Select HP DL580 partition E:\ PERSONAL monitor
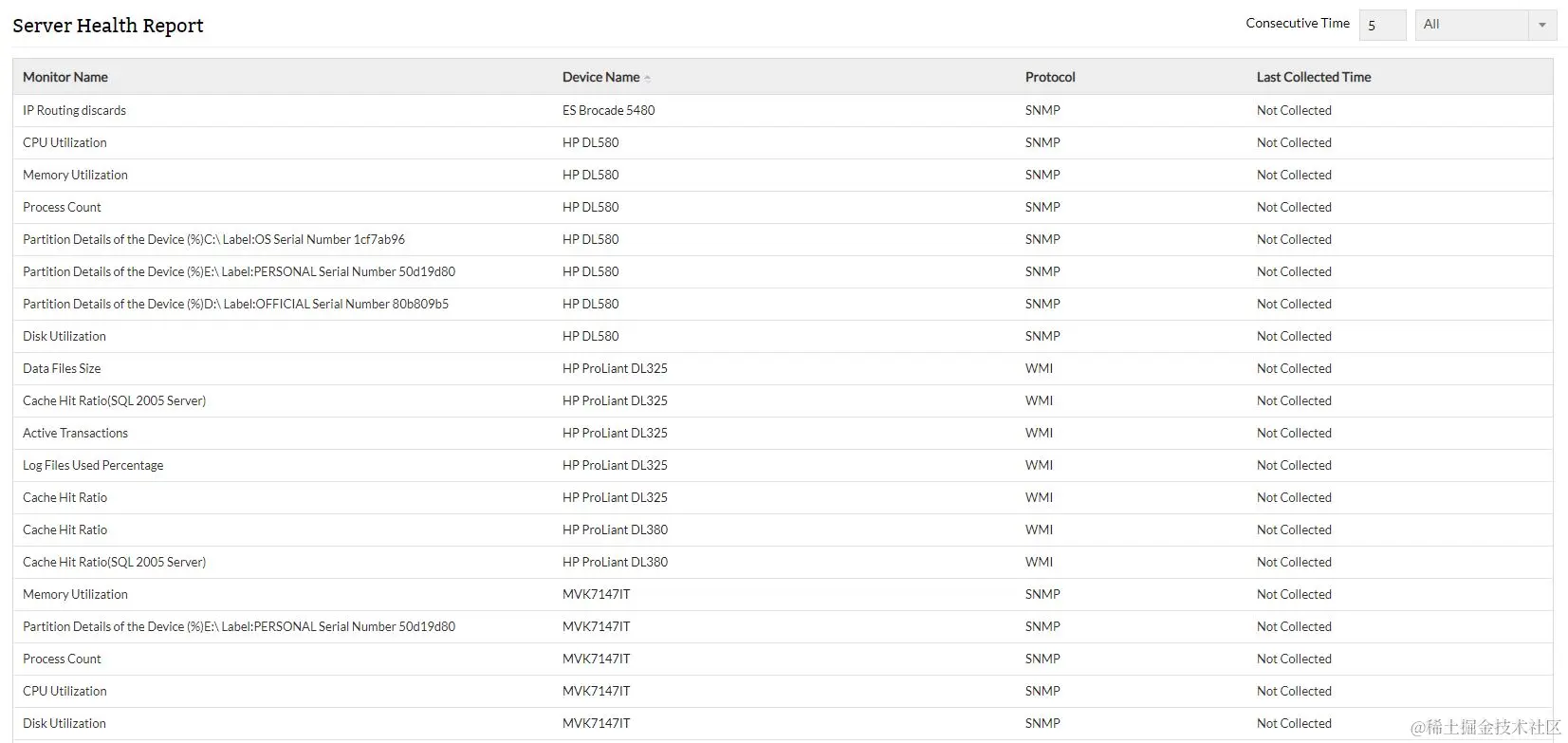The height and width of the screenshot is (743, 1568). click(239, 271)
